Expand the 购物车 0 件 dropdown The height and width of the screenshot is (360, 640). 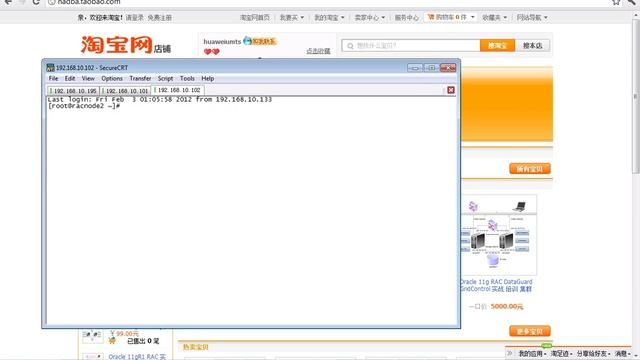coord(451,17)
